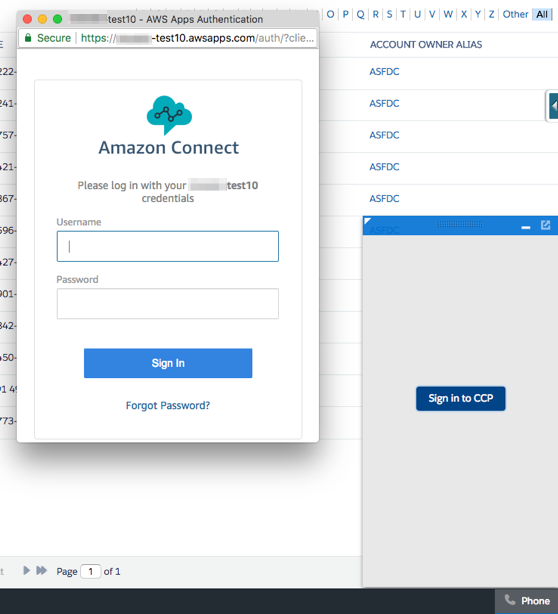Select the Other filter

click(x=515, y=14)
